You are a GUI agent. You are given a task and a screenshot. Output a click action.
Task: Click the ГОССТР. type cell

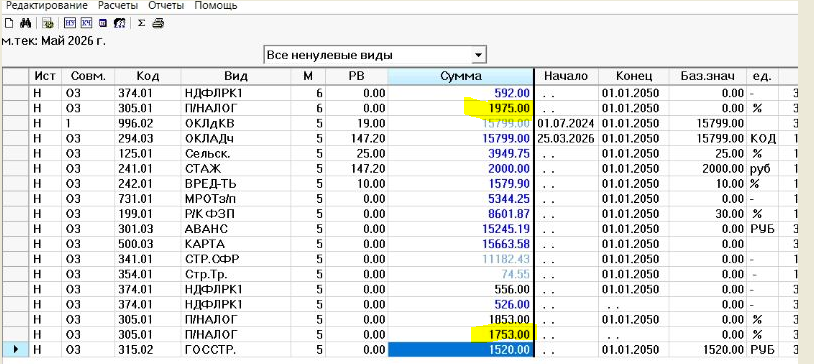pos(236,350)
